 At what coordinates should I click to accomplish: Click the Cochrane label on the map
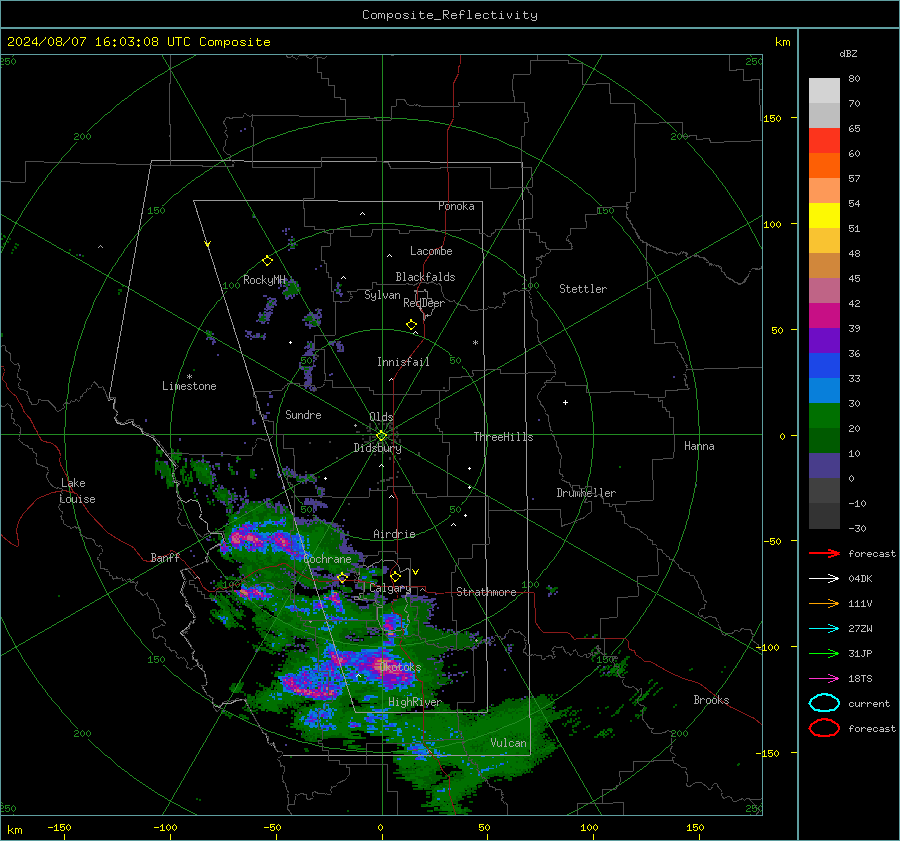pos(327,559)
